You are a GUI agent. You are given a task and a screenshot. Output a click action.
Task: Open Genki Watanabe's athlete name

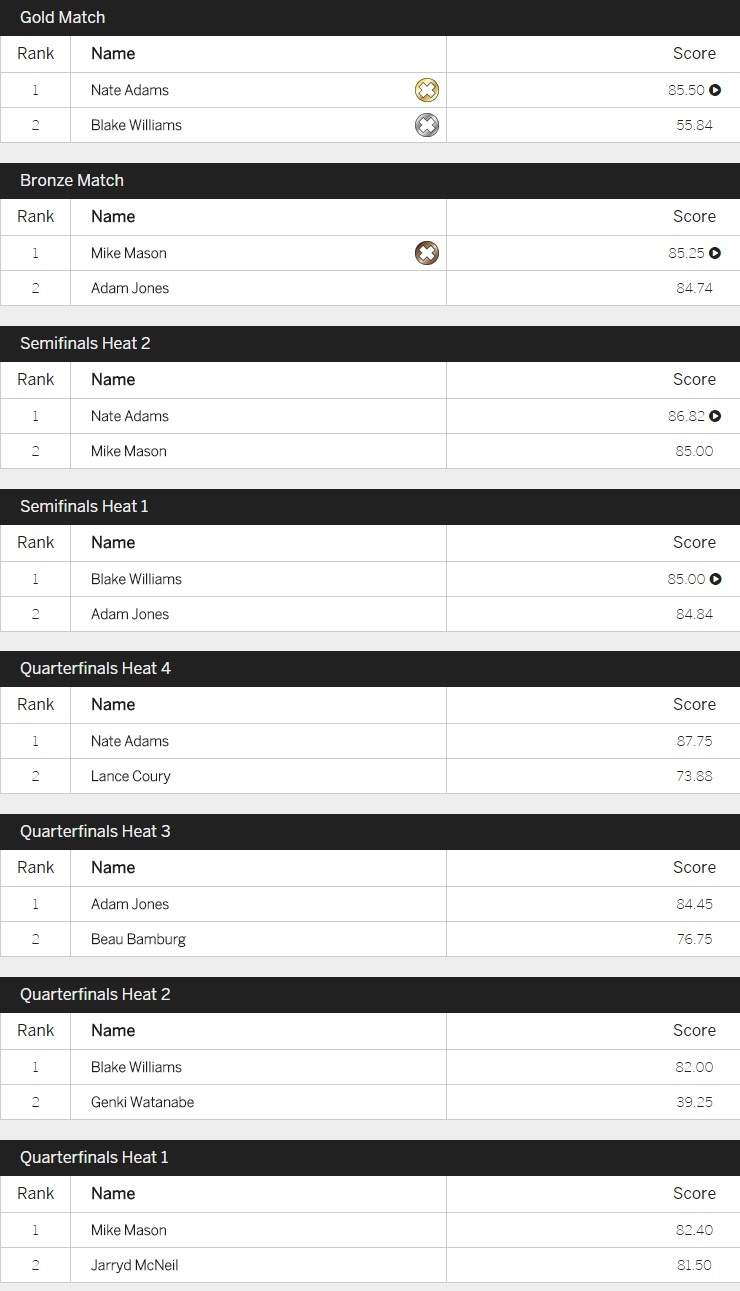tap(142, 1102)
